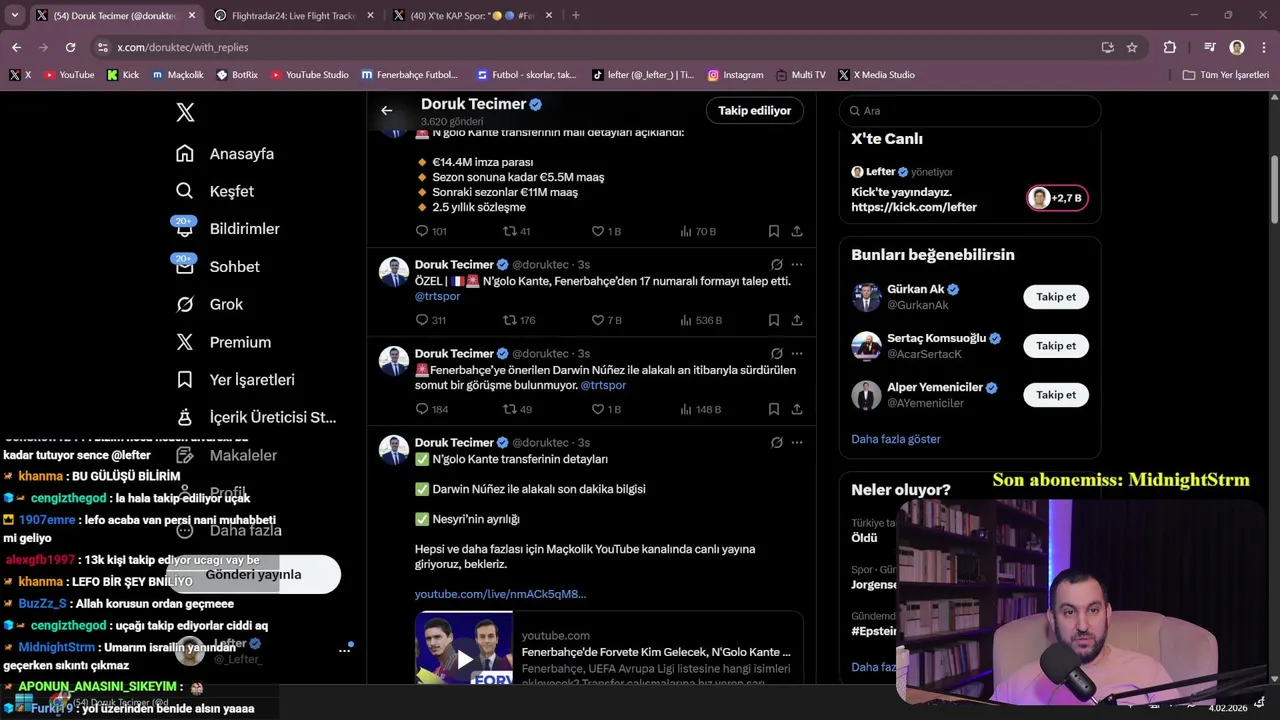
Task: Open Bildirimler notifications
Action: point(228,229)
